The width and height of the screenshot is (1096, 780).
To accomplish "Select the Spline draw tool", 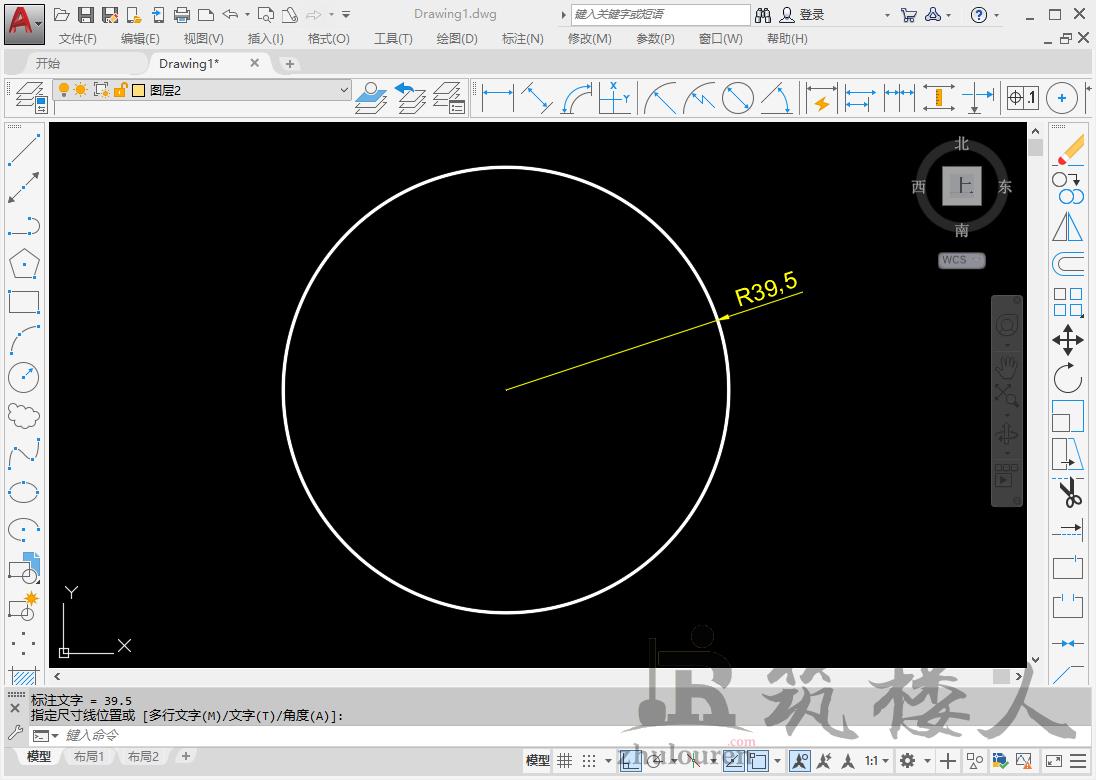I will (x=24, y=454).
